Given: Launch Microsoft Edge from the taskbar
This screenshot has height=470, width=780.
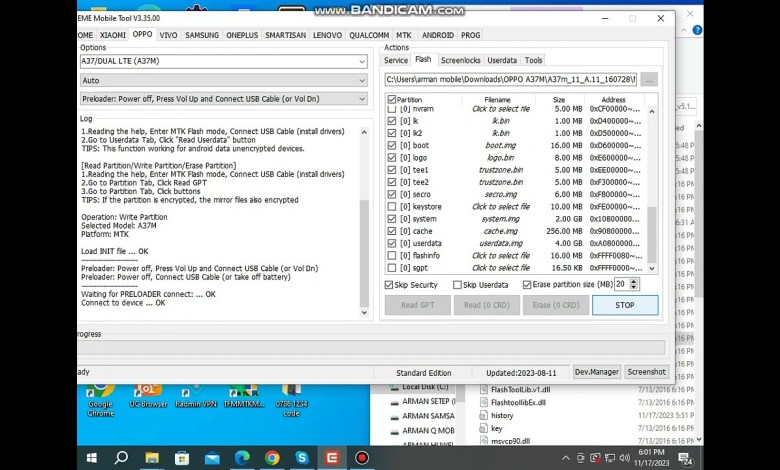Looking at the screenshot, I should click(241, 458).
